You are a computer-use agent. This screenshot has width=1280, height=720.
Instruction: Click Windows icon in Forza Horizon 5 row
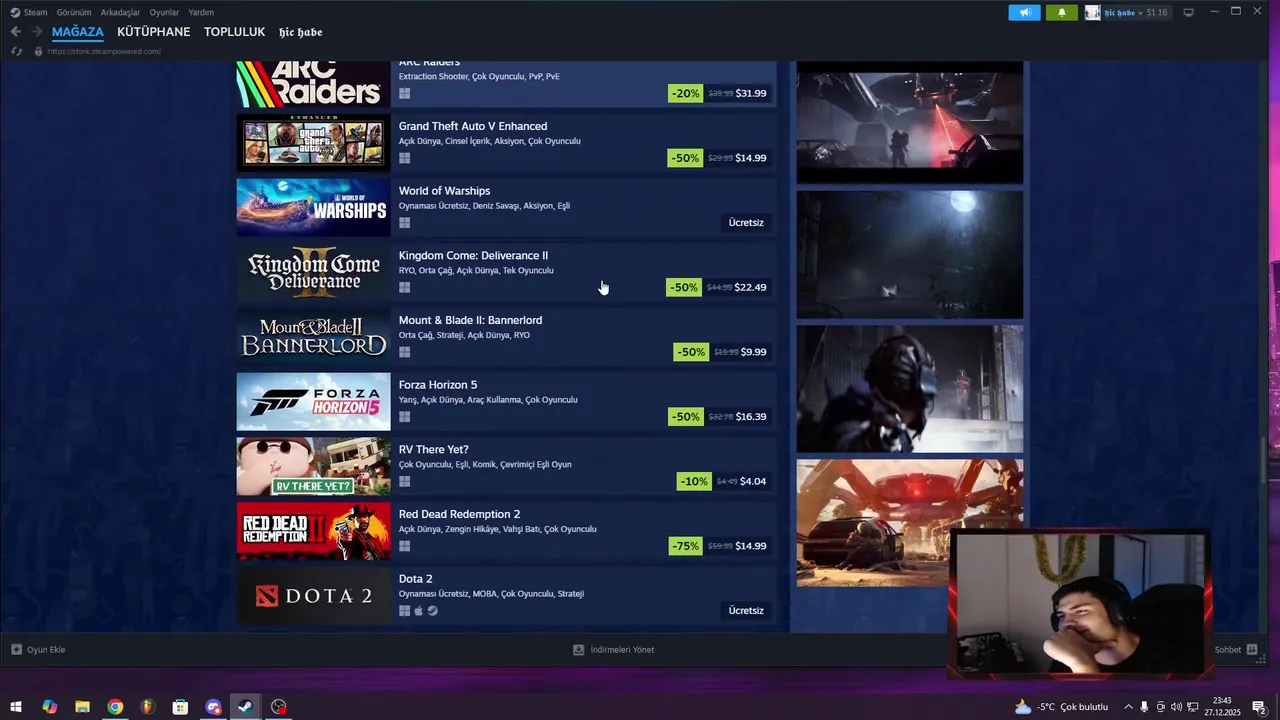click(404, 417)
